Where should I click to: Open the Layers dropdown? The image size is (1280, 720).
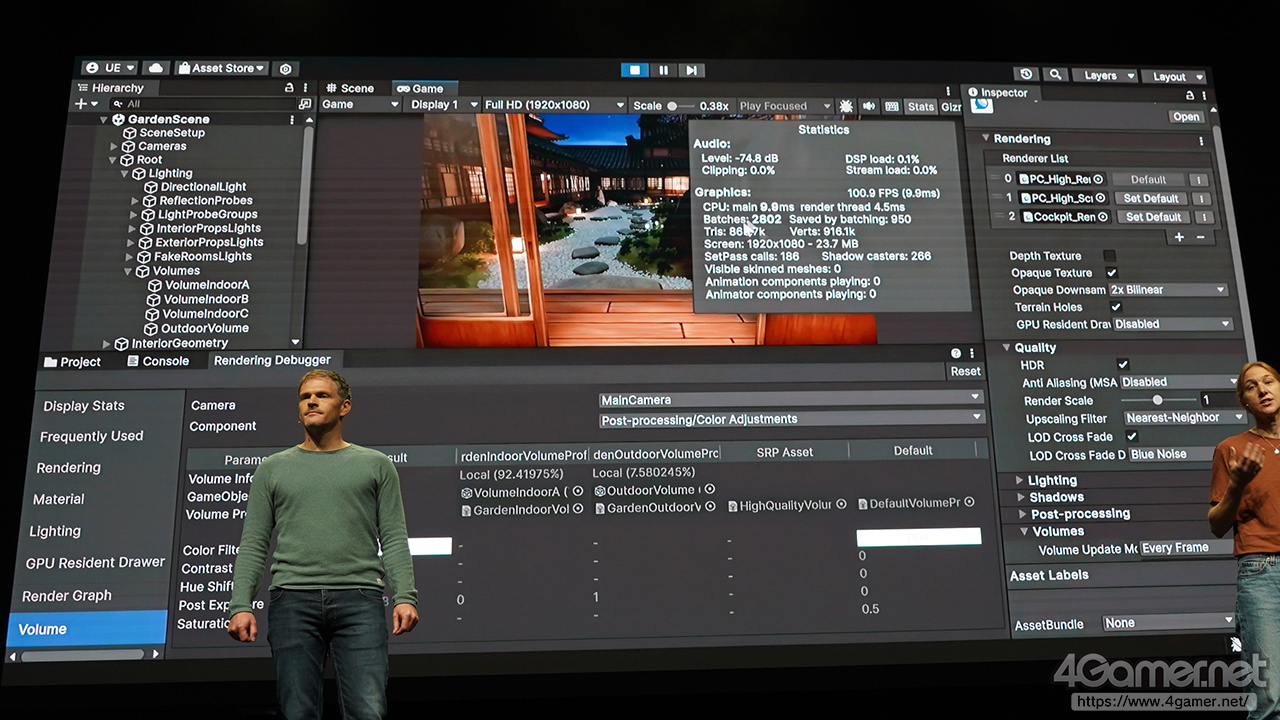(x=1106, y=76)
